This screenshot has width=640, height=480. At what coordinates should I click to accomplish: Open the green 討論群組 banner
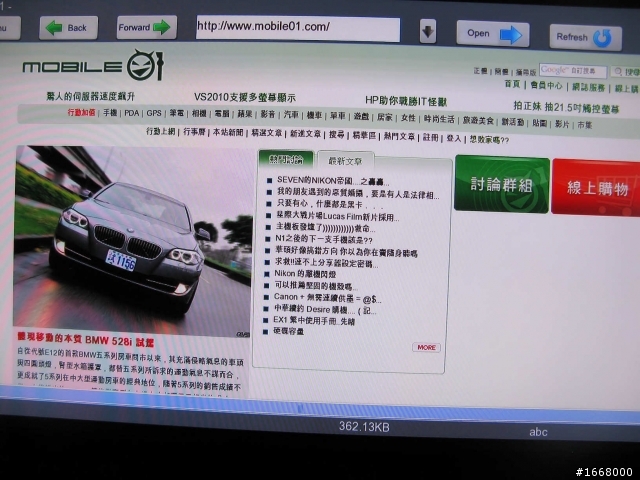pos(502,184)
